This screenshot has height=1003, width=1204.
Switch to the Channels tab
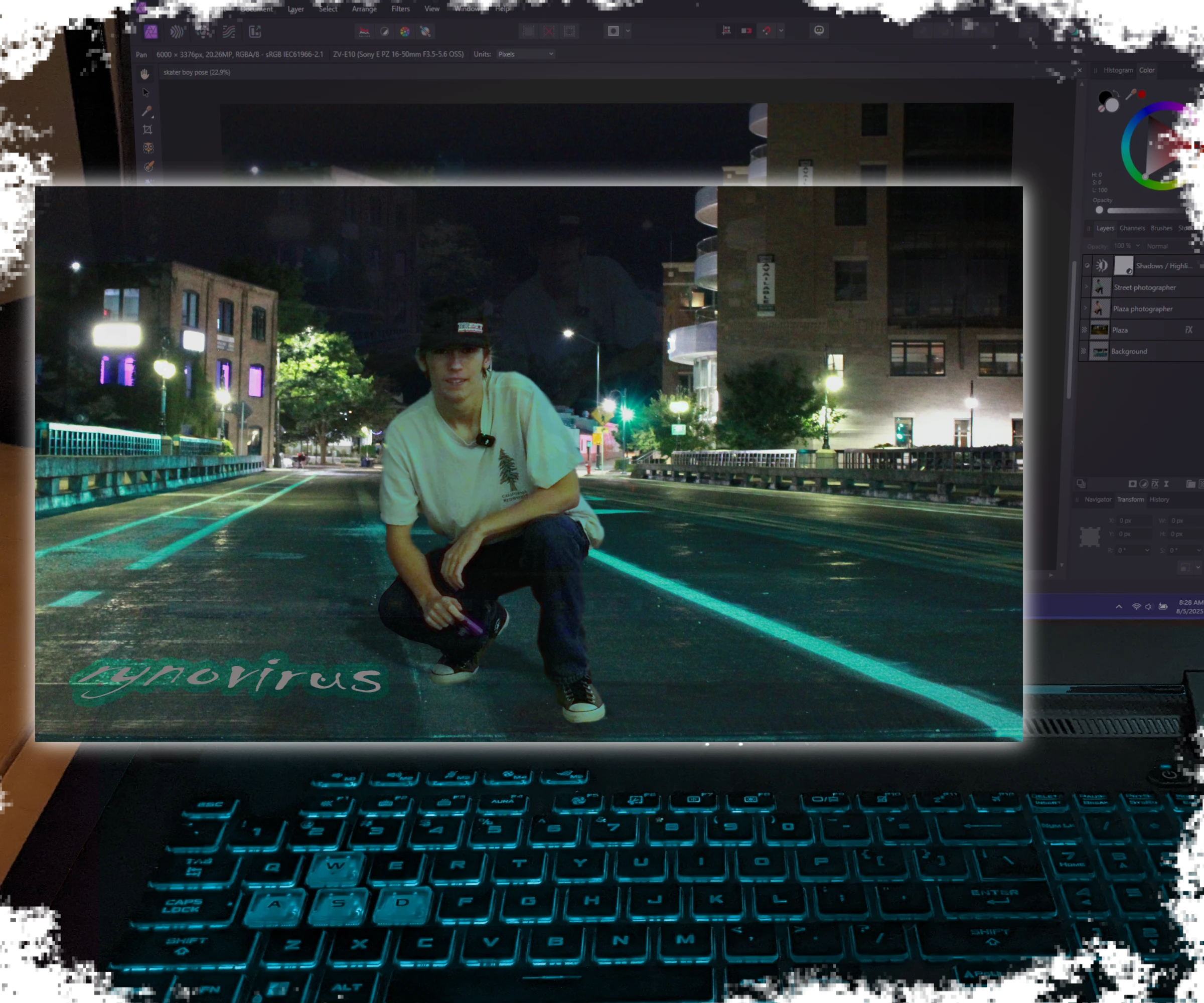point(1133,228)
